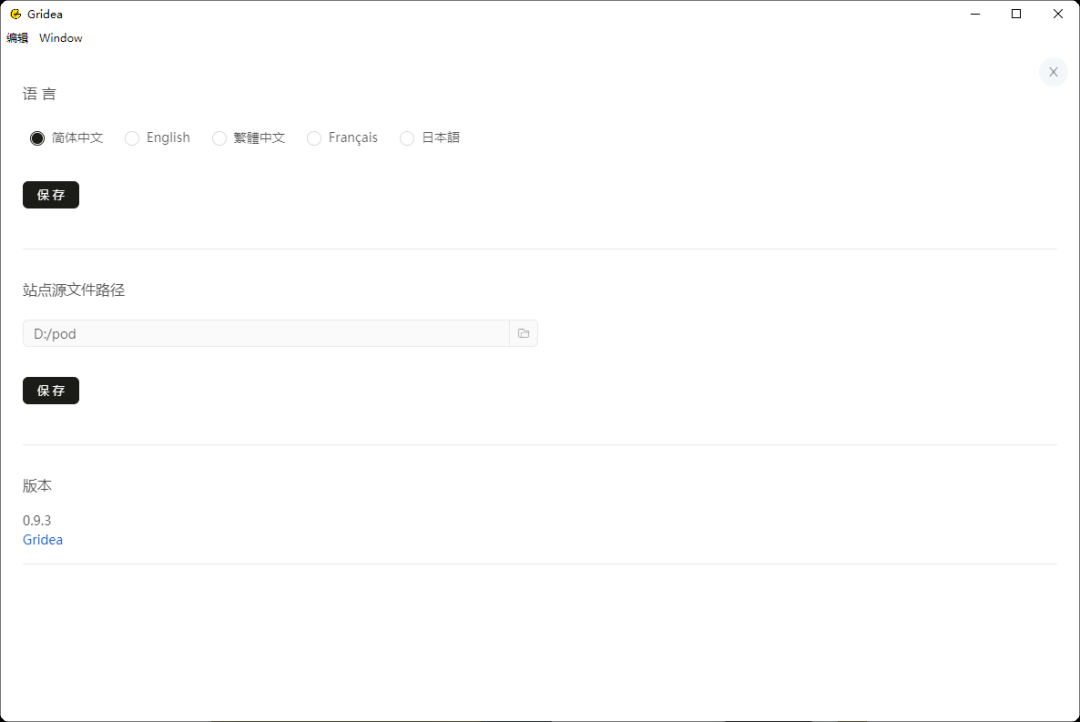
Task: Dismiss settings via the circular X icon
Action: [1053, 71]
